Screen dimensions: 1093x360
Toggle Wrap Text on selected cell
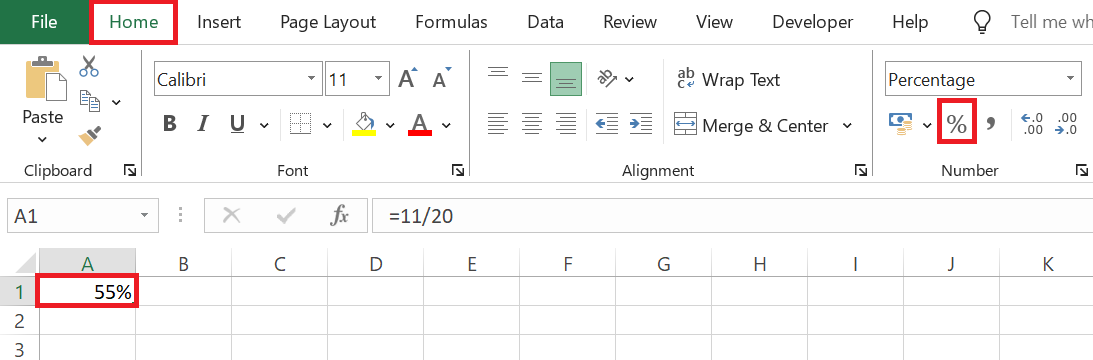click(729, 80)
